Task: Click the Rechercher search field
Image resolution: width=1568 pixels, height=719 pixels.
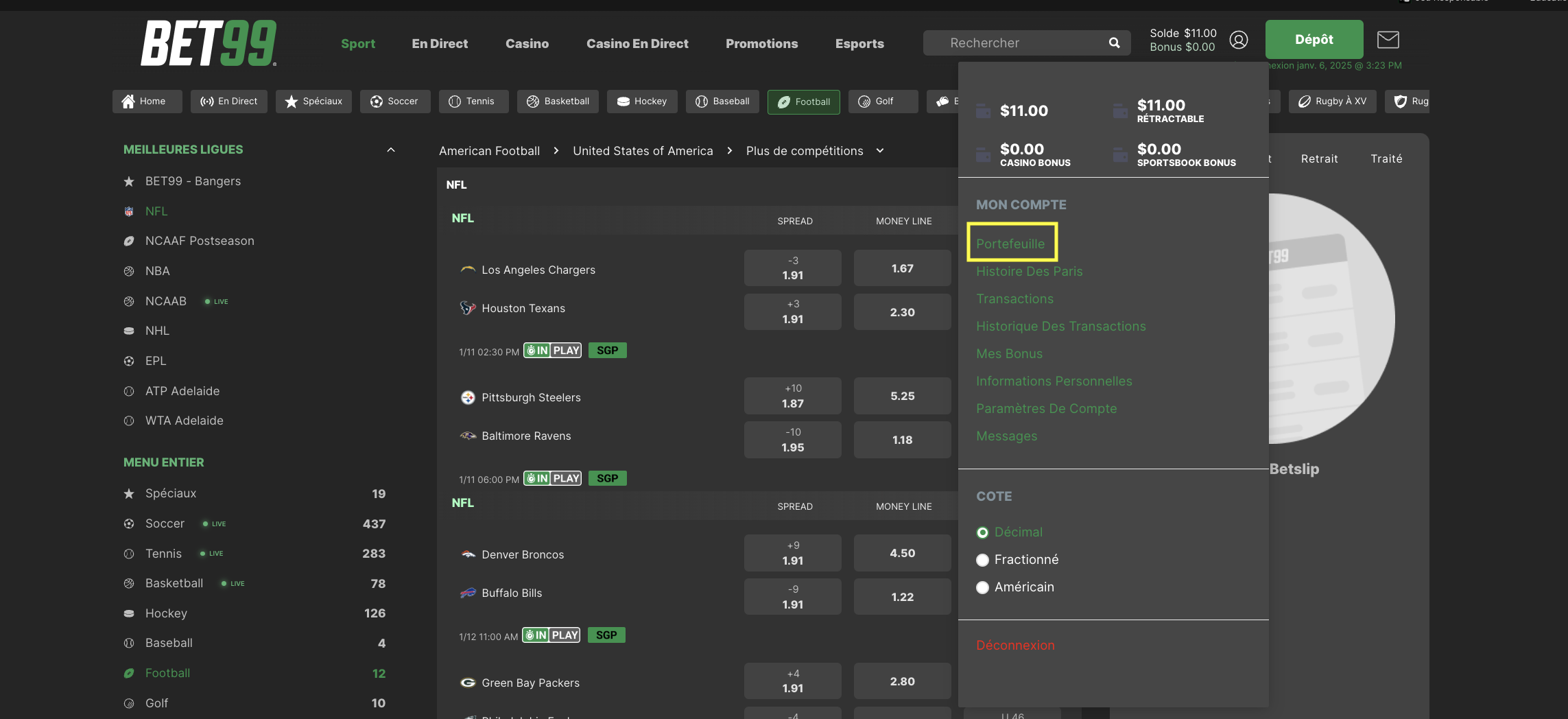Action: pyautogui.click(x=1026, y=43)
